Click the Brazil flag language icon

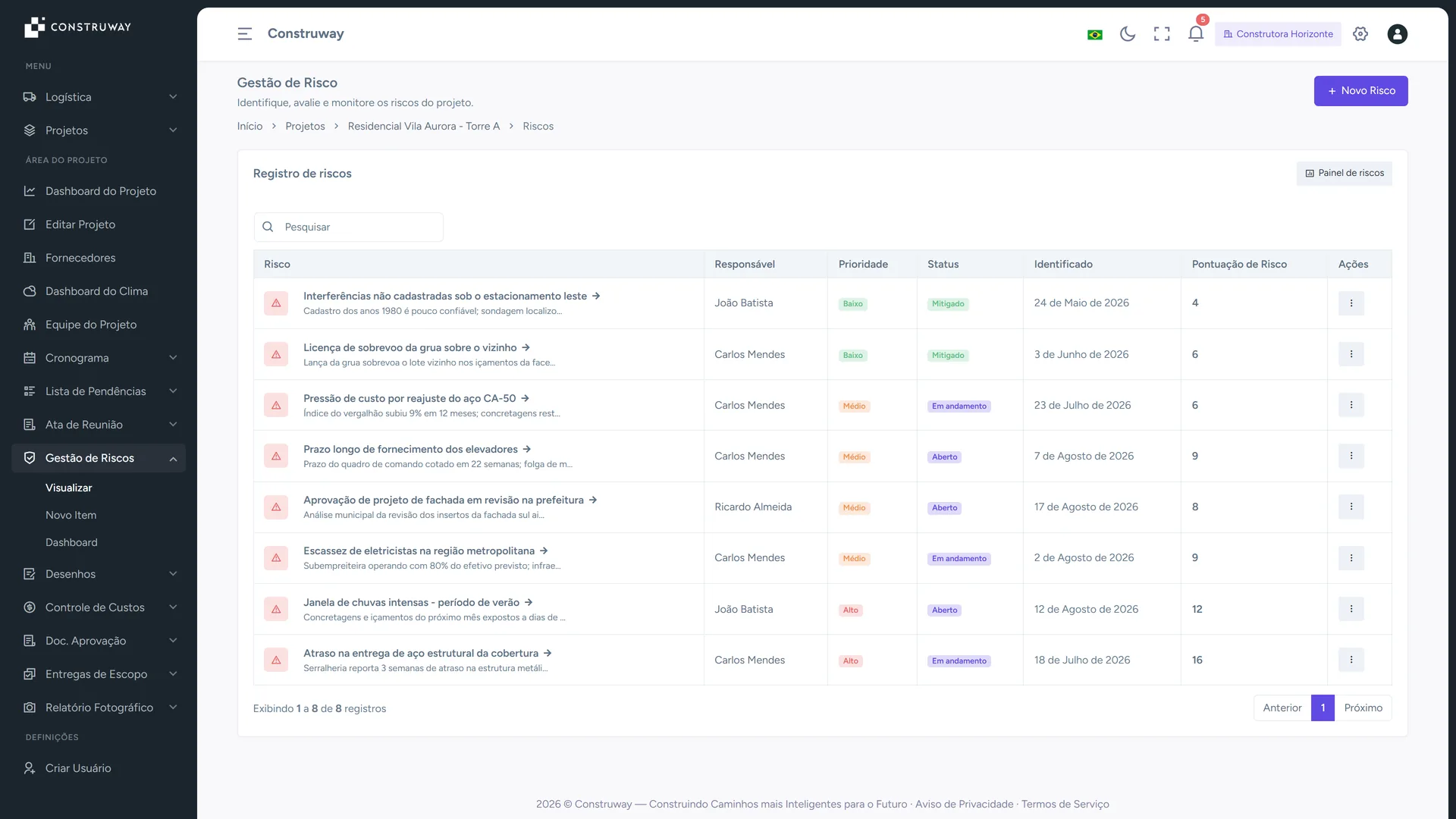[1094, 35]
